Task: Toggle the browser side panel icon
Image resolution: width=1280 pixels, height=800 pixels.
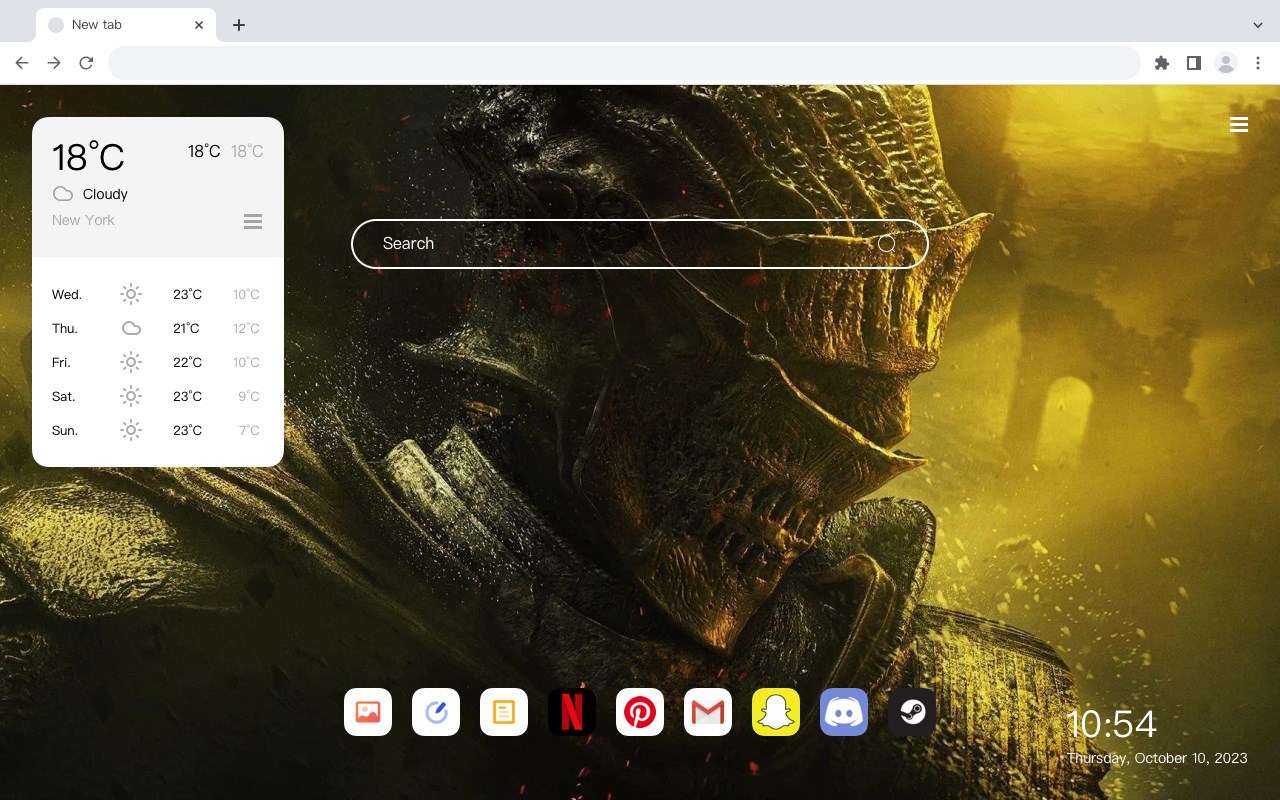Action: (1193, 63)
